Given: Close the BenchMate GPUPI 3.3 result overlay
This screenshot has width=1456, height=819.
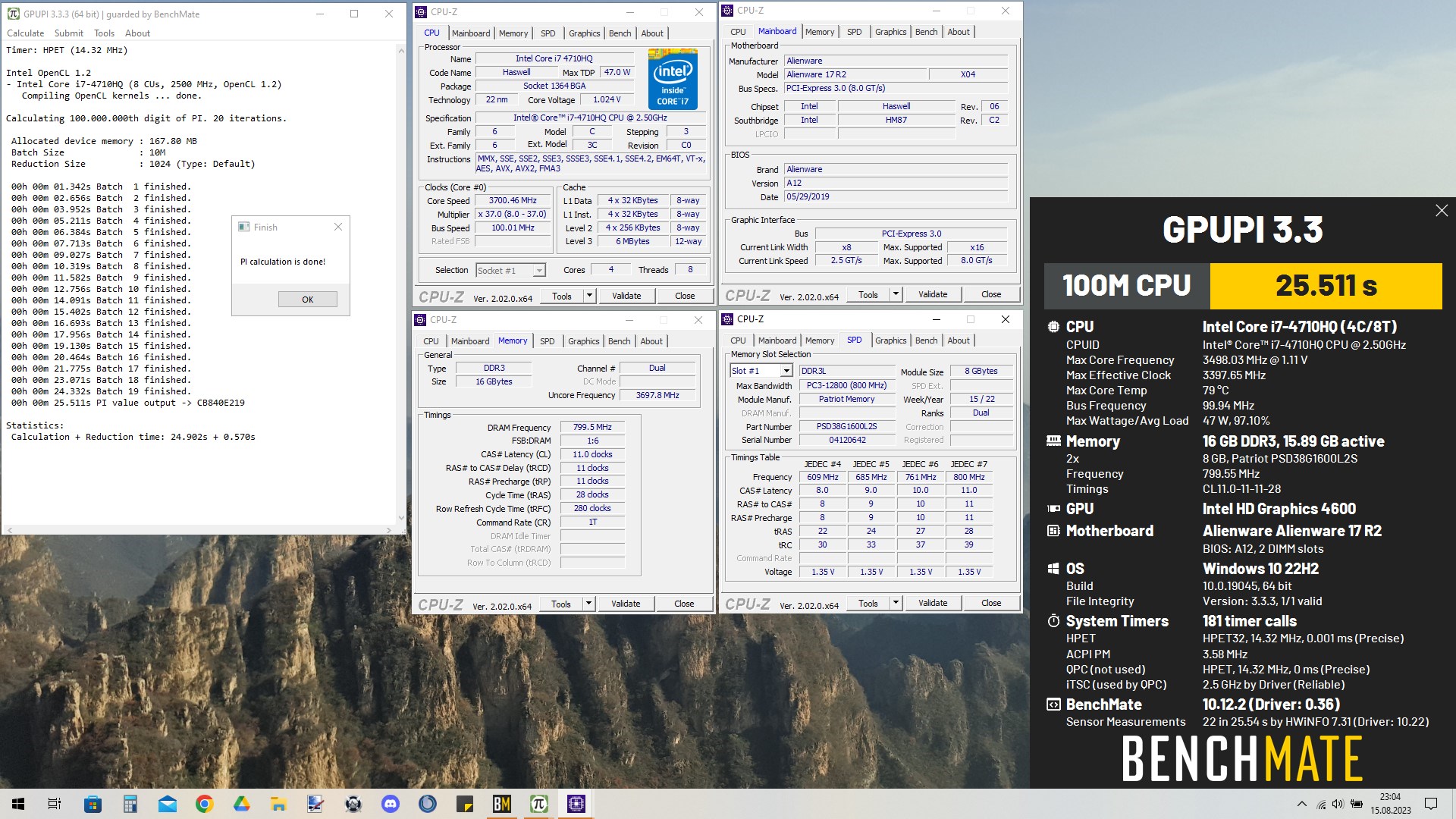Looking at the screenshot, I should pyautogui.click(x=1442, y=211).
